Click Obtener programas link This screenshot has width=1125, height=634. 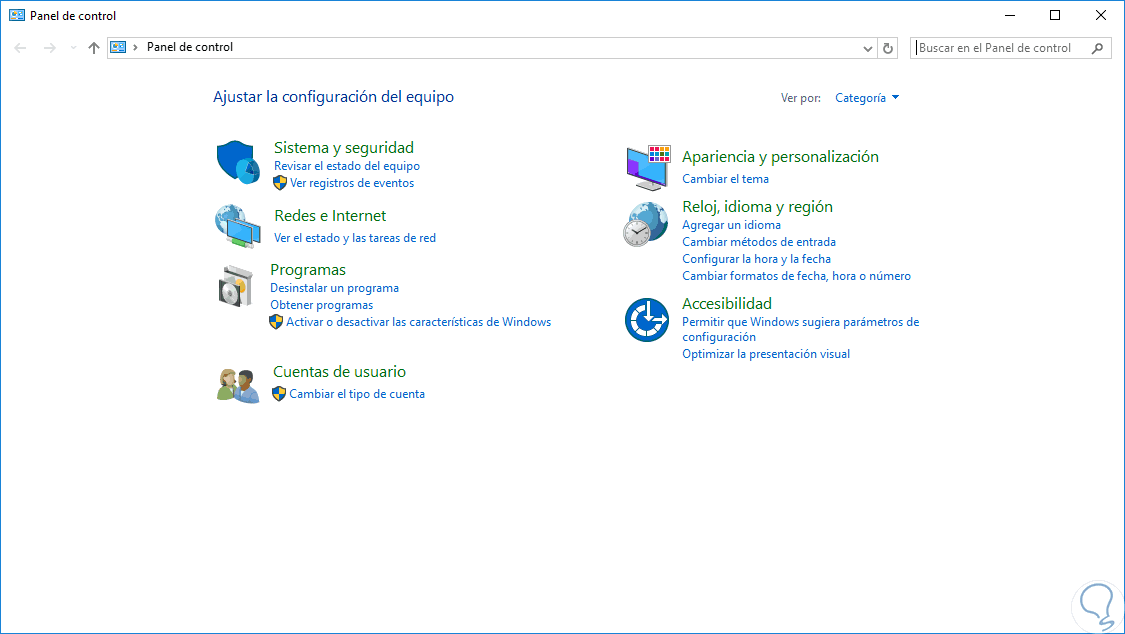(x=321, y=305)
